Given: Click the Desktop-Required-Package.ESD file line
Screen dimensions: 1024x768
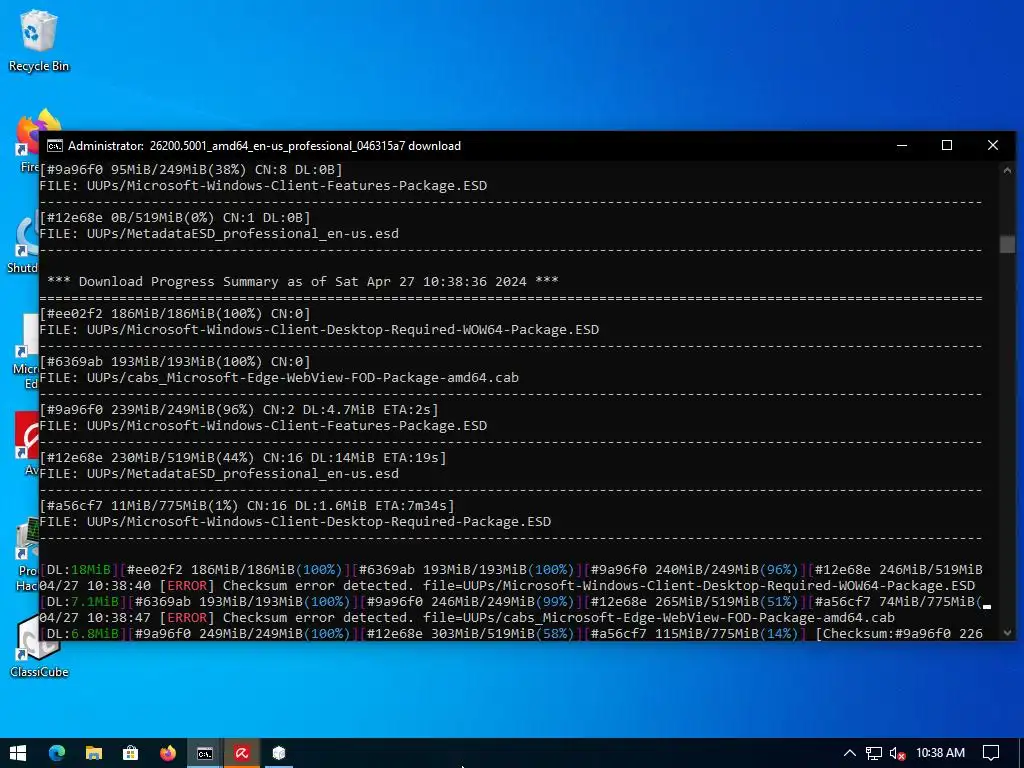Looking at the screenshot, I should 295,522.
